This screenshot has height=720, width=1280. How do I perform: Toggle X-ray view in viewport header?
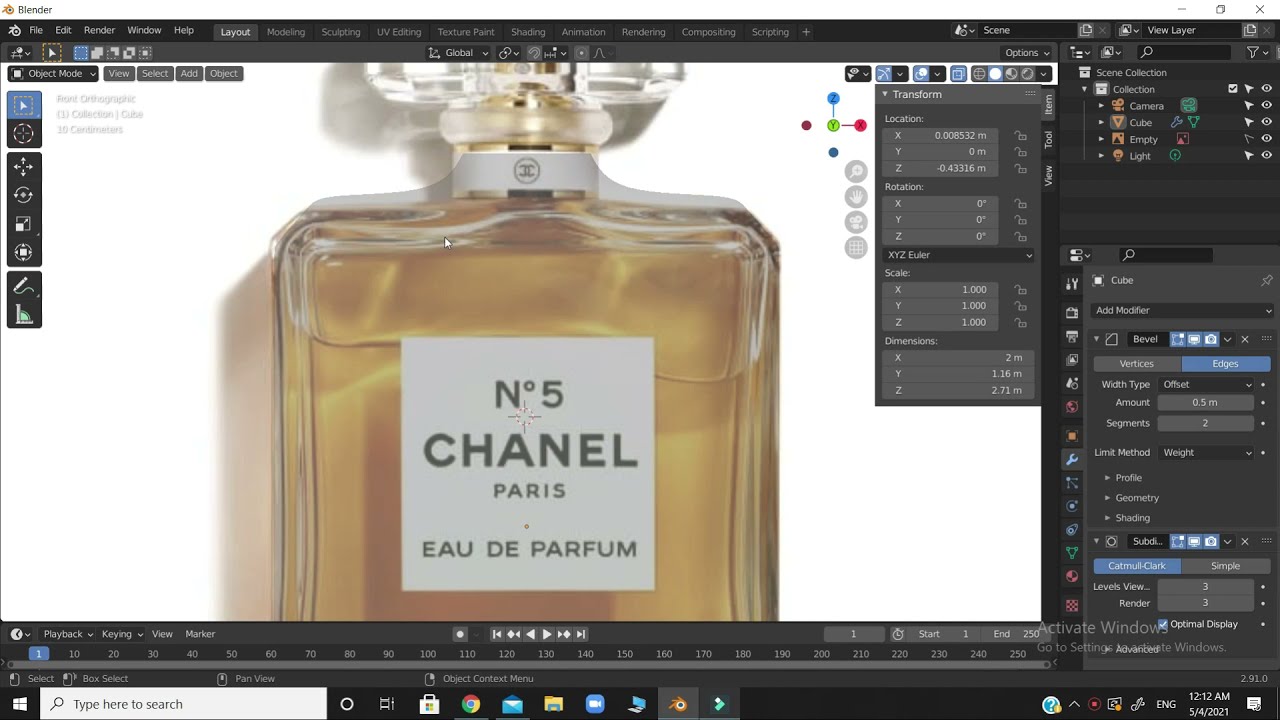pyautogui.click(x=958, y=73)
